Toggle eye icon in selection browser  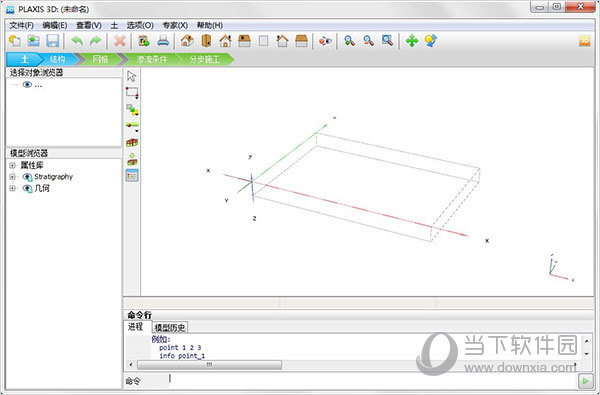[27, 85]
